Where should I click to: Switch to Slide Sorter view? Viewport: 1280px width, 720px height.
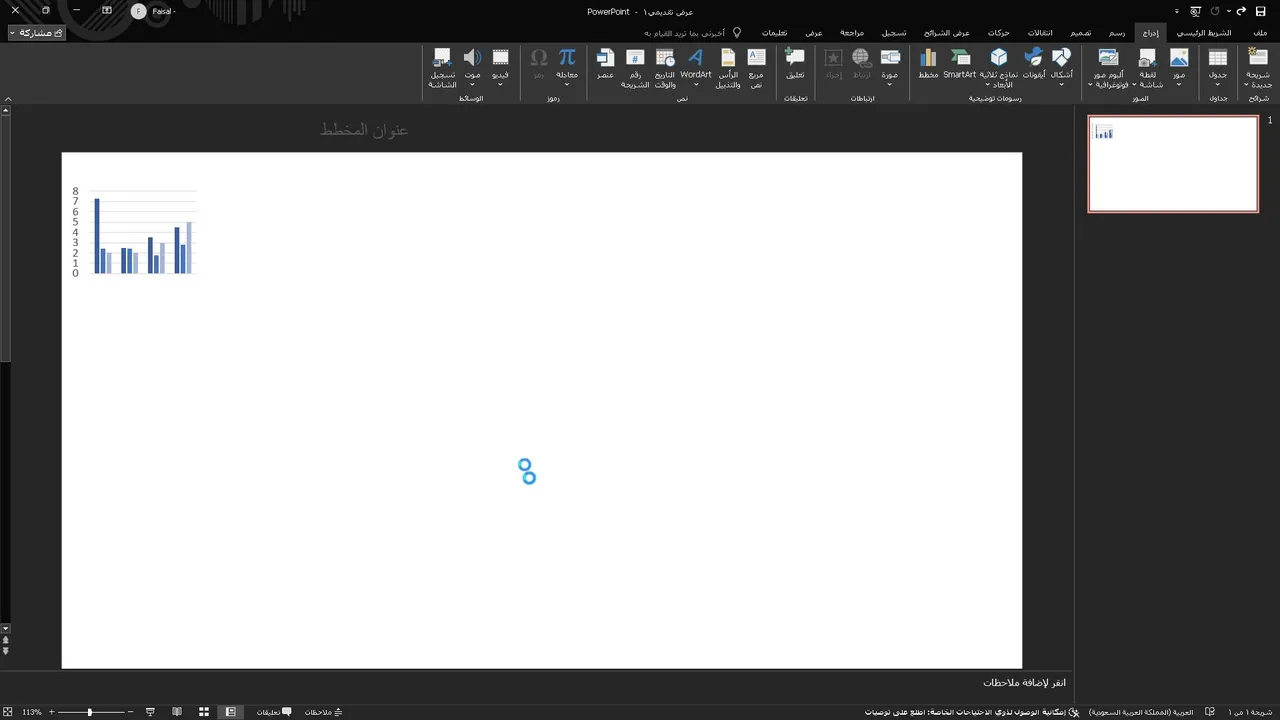tap(204, 712)
